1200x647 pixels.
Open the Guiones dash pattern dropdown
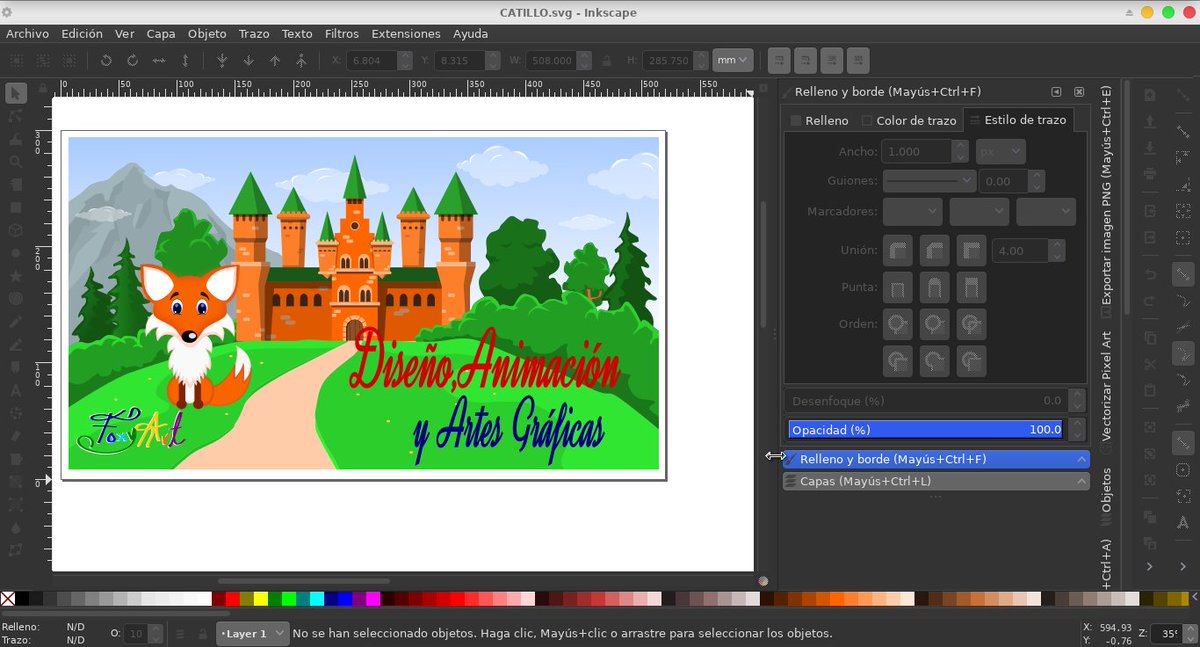click(x=929, y=181)
